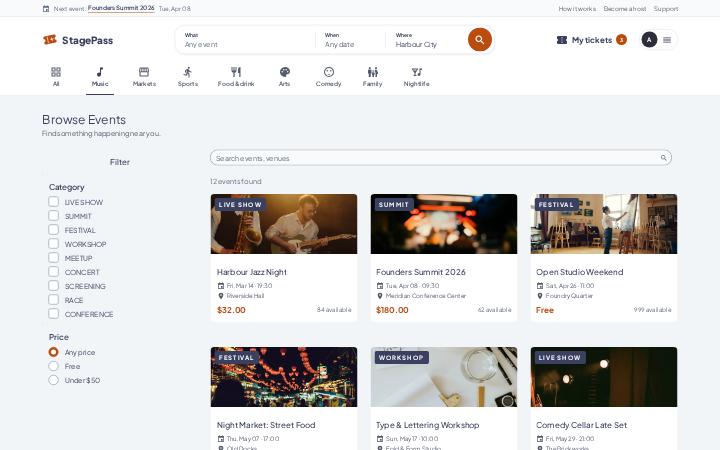
Task: Click location pin for Foundry Quarter
Action: coord(540,296)
